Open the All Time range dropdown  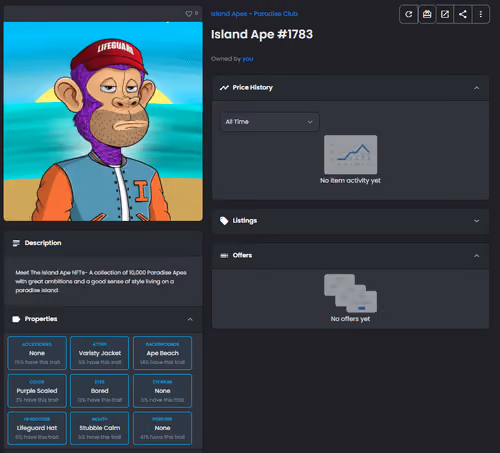pyautogui.click(x=269, y=122)
